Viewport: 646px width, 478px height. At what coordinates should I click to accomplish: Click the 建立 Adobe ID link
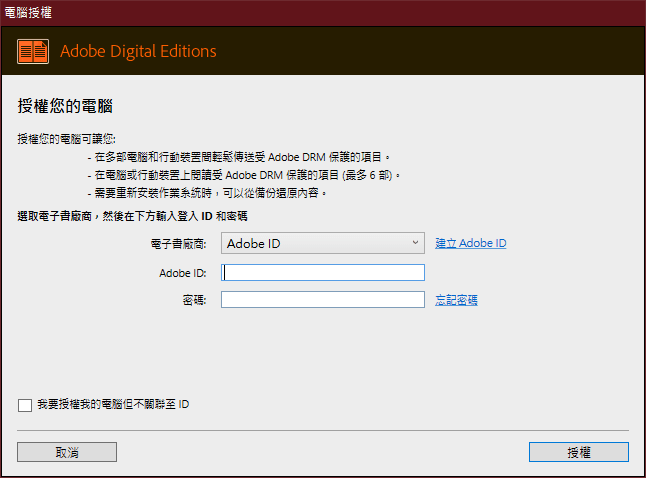[x=470, y=243]
